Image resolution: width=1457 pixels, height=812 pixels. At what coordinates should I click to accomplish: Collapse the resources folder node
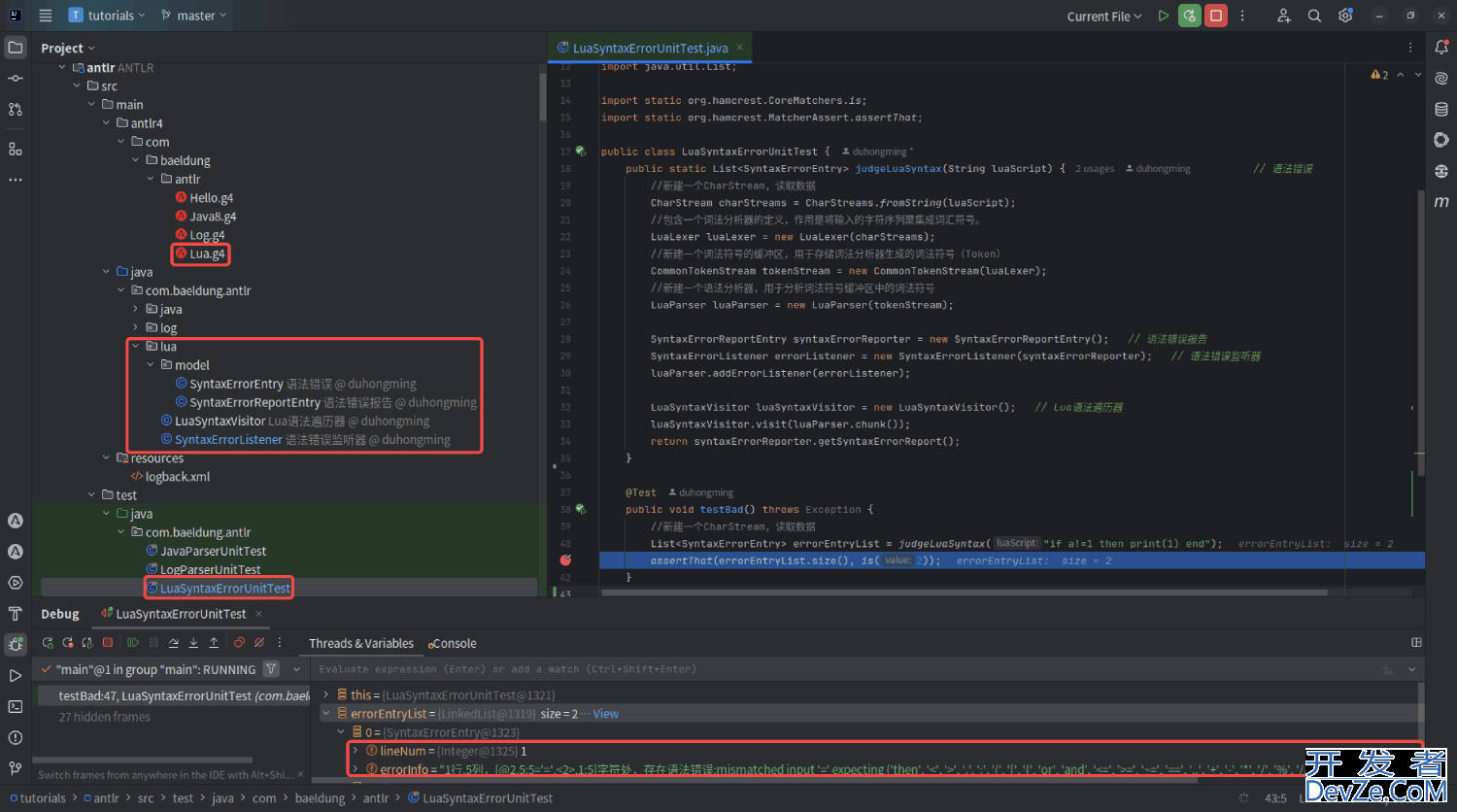pyautogui.click(x=107, y=457)
